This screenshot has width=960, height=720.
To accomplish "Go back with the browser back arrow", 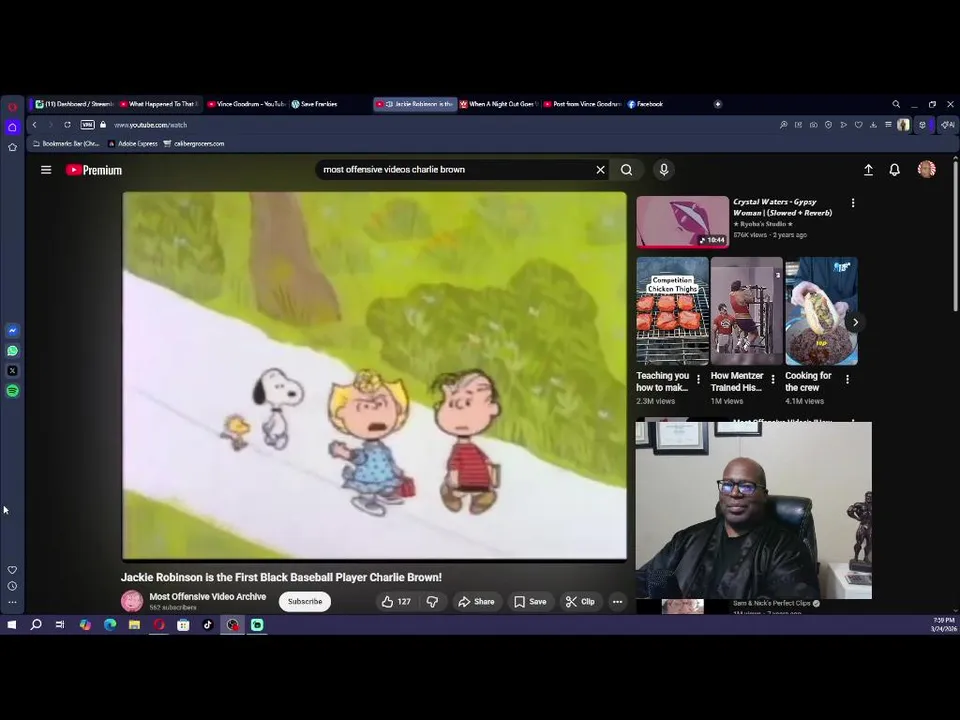I will coord(35,125).
